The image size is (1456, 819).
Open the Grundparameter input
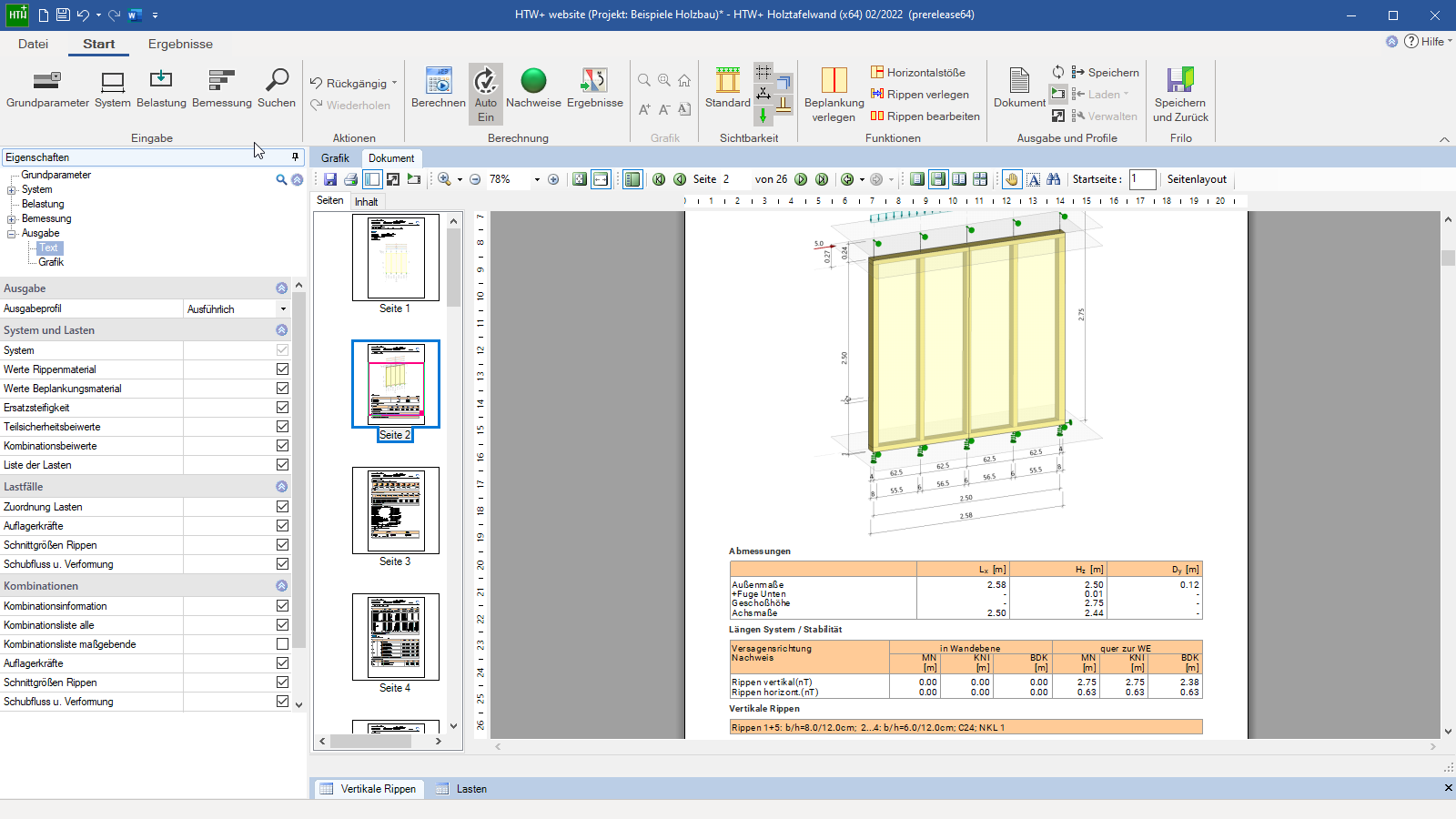click(47, 88)
